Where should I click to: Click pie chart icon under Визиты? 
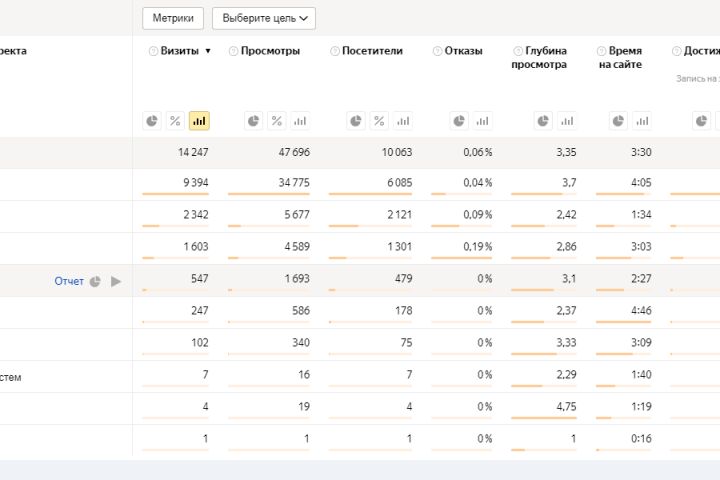click(x=152, y=121)
